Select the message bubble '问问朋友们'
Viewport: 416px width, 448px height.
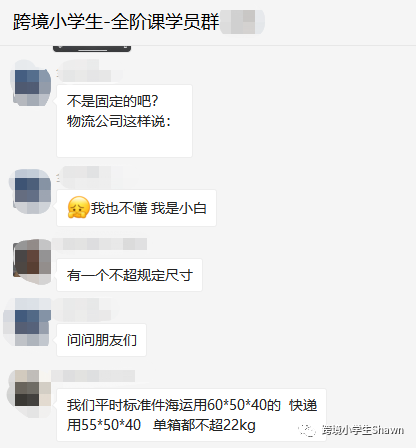tap(101, 340)
